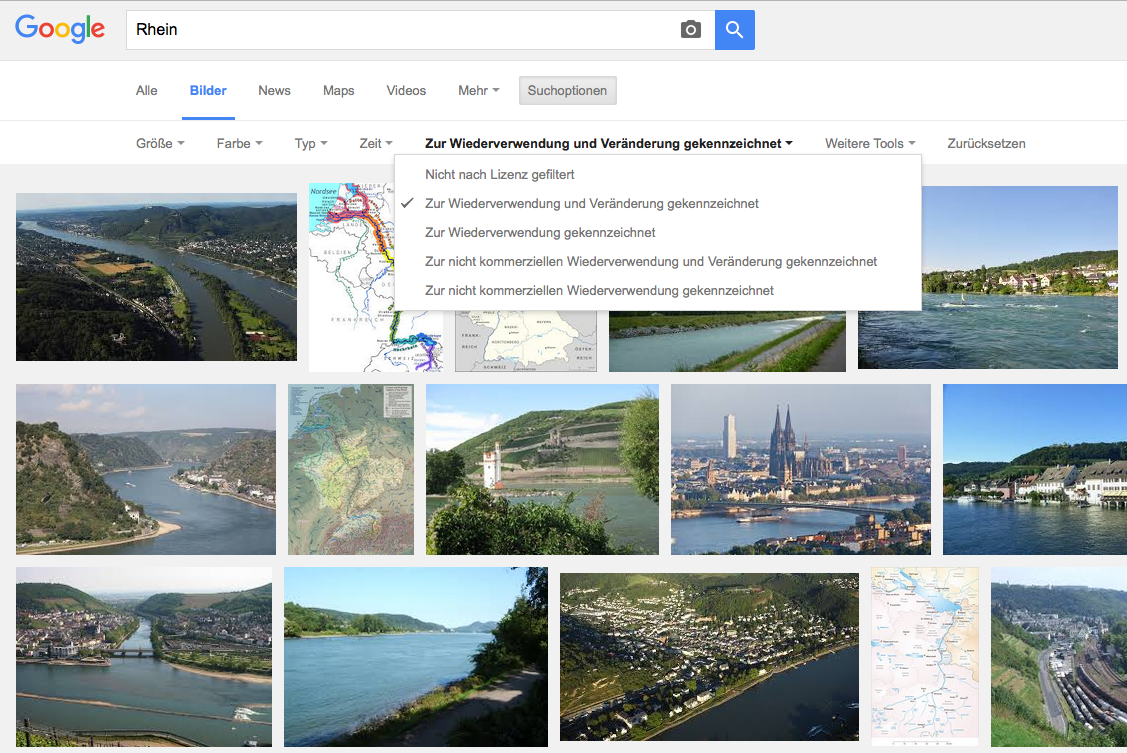Open the News tab
1127x753 pixels.
tap(275, 91)
